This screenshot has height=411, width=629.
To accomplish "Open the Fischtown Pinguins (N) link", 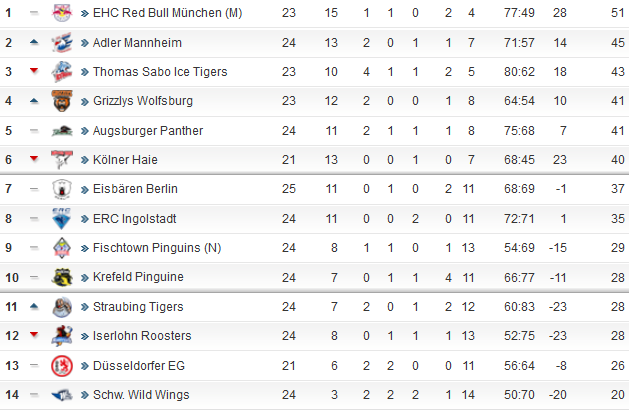I will point(157,248).
